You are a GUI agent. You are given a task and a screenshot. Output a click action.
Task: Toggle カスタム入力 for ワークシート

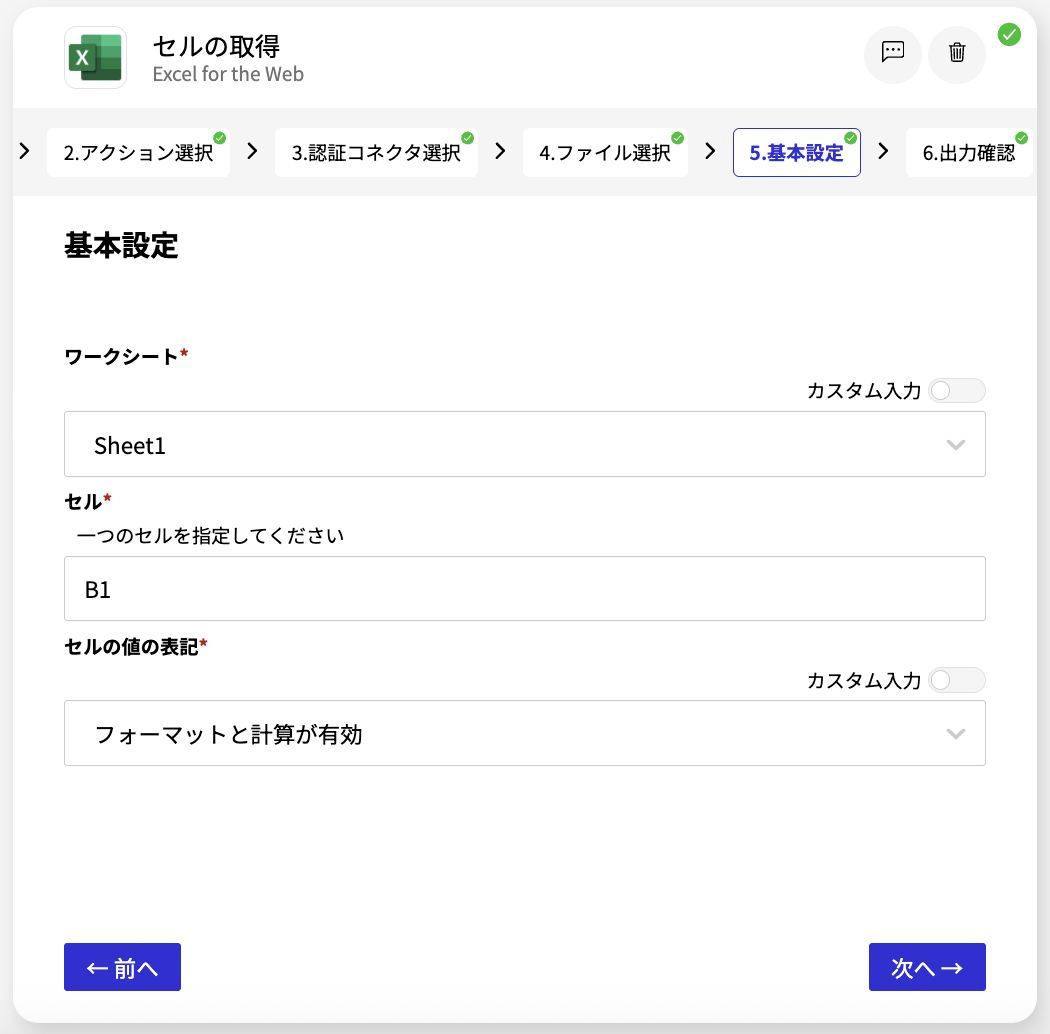(x=957, y=390)
